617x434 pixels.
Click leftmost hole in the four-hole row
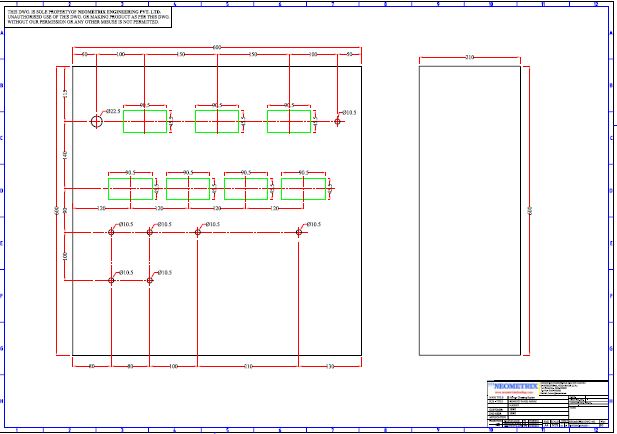(112, 232)
